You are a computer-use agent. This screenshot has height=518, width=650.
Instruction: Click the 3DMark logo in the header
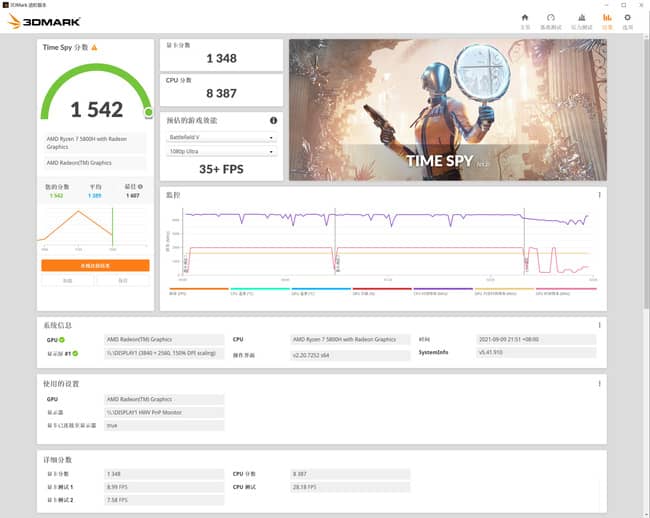[44, 21]
